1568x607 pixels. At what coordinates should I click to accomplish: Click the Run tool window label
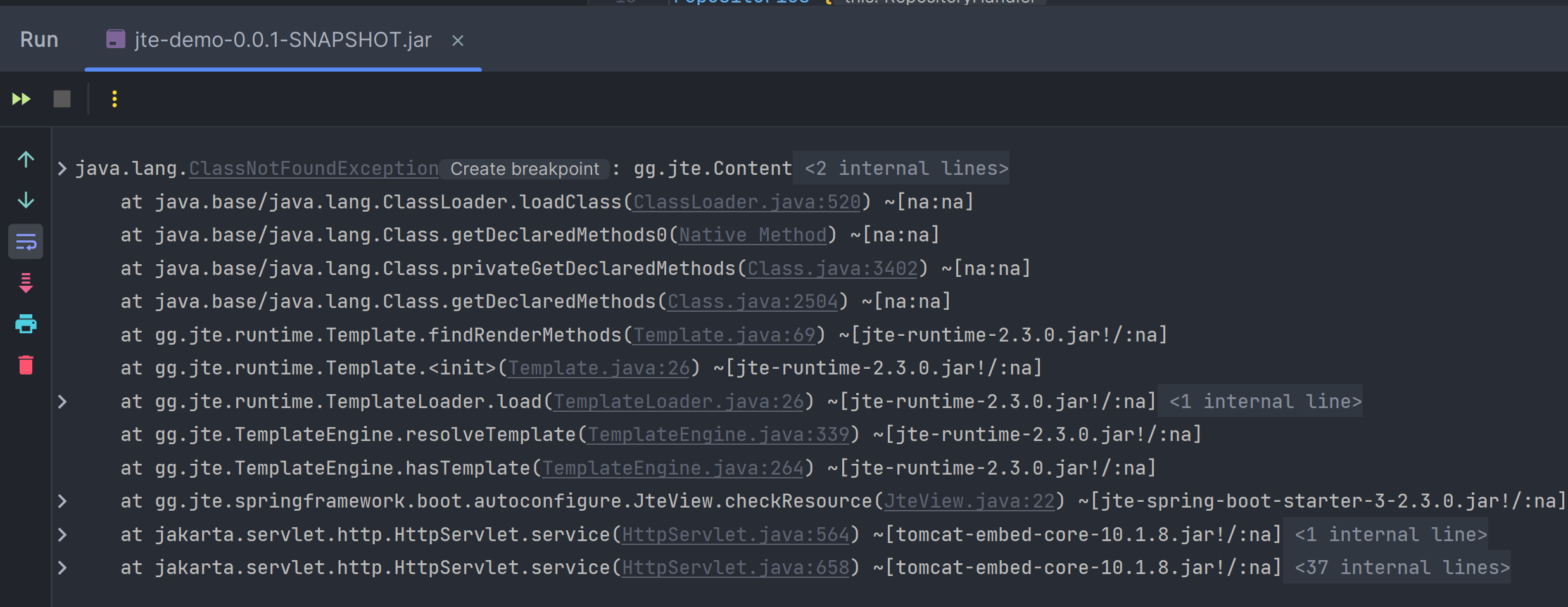(39, 39)
